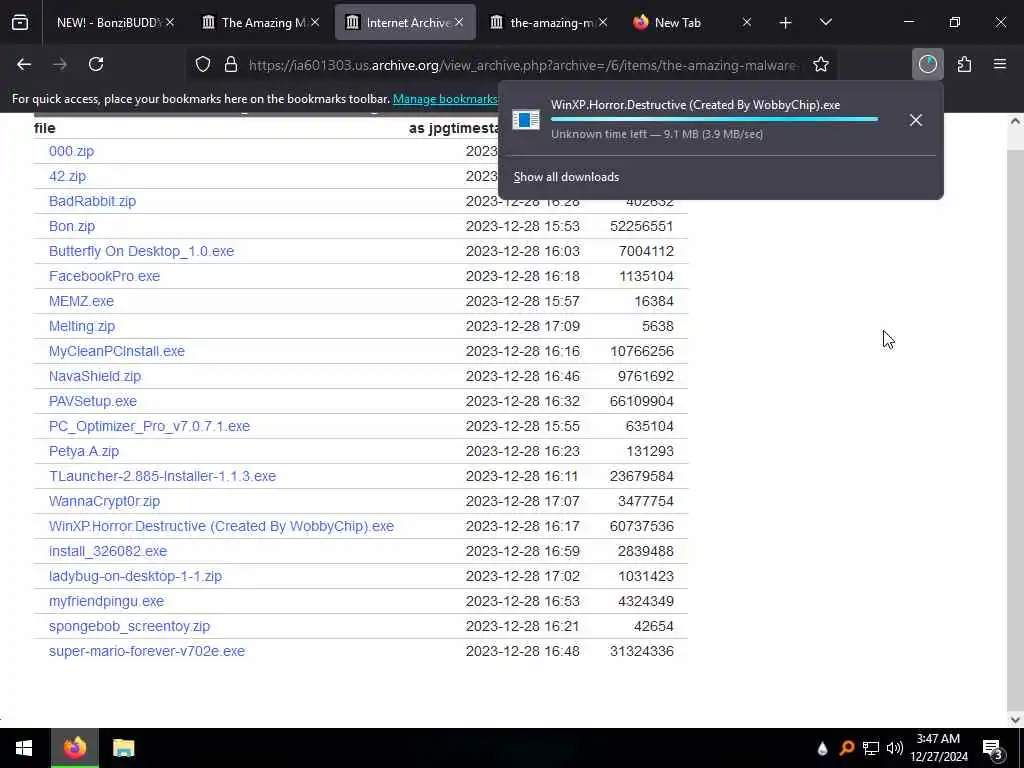Viewport: 1024px width, 768px height.
Task: Open taskbar clock showing 3:47 AM
Action: click(x=938, y=748)
